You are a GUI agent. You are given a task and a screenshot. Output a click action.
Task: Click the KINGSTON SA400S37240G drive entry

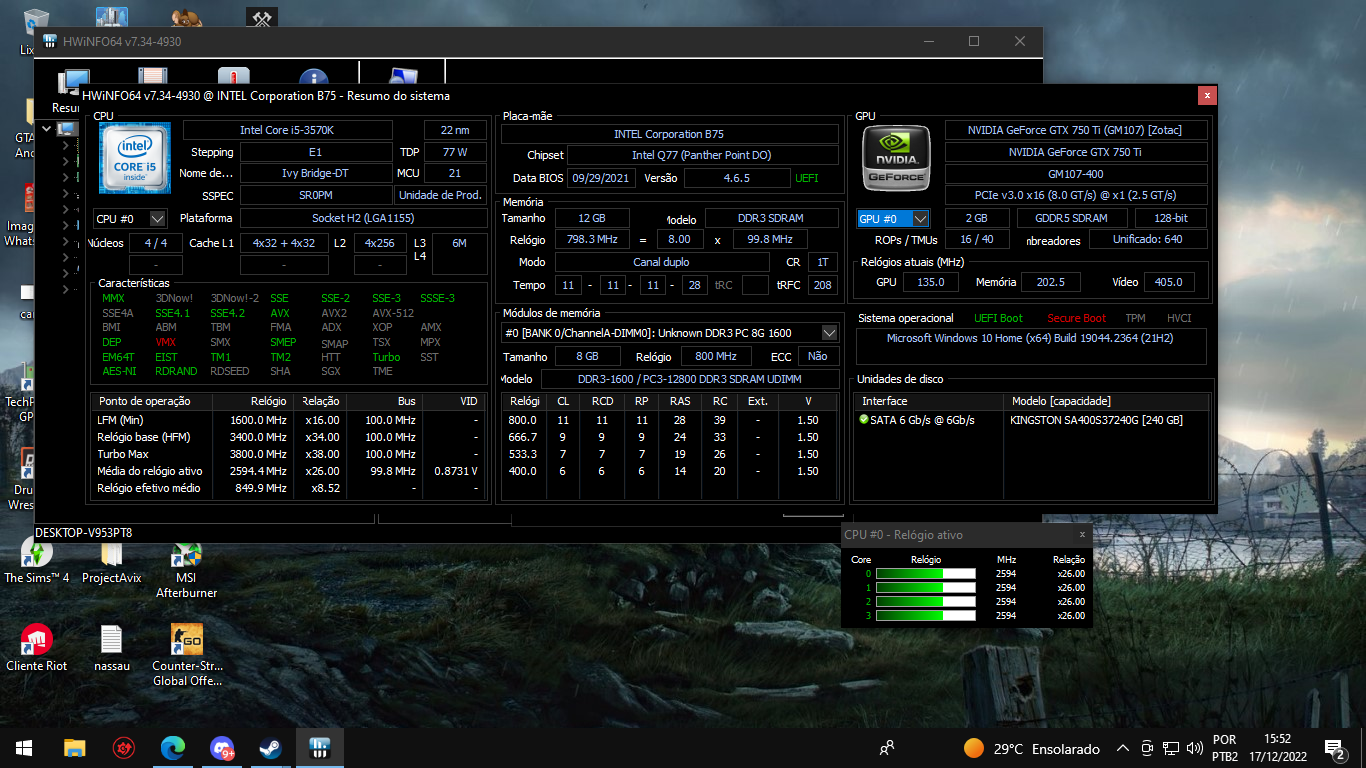tap(1096, 420)
